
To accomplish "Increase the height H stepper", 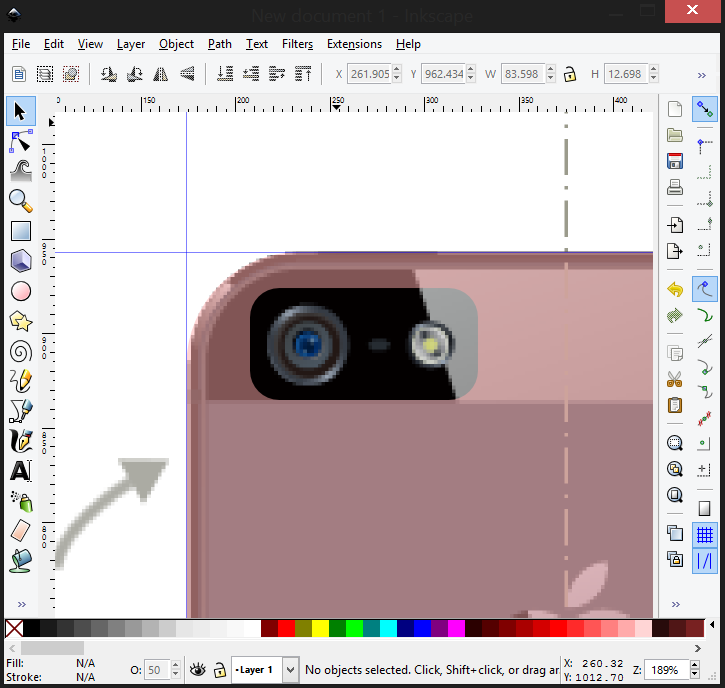I will pos(653,69).
